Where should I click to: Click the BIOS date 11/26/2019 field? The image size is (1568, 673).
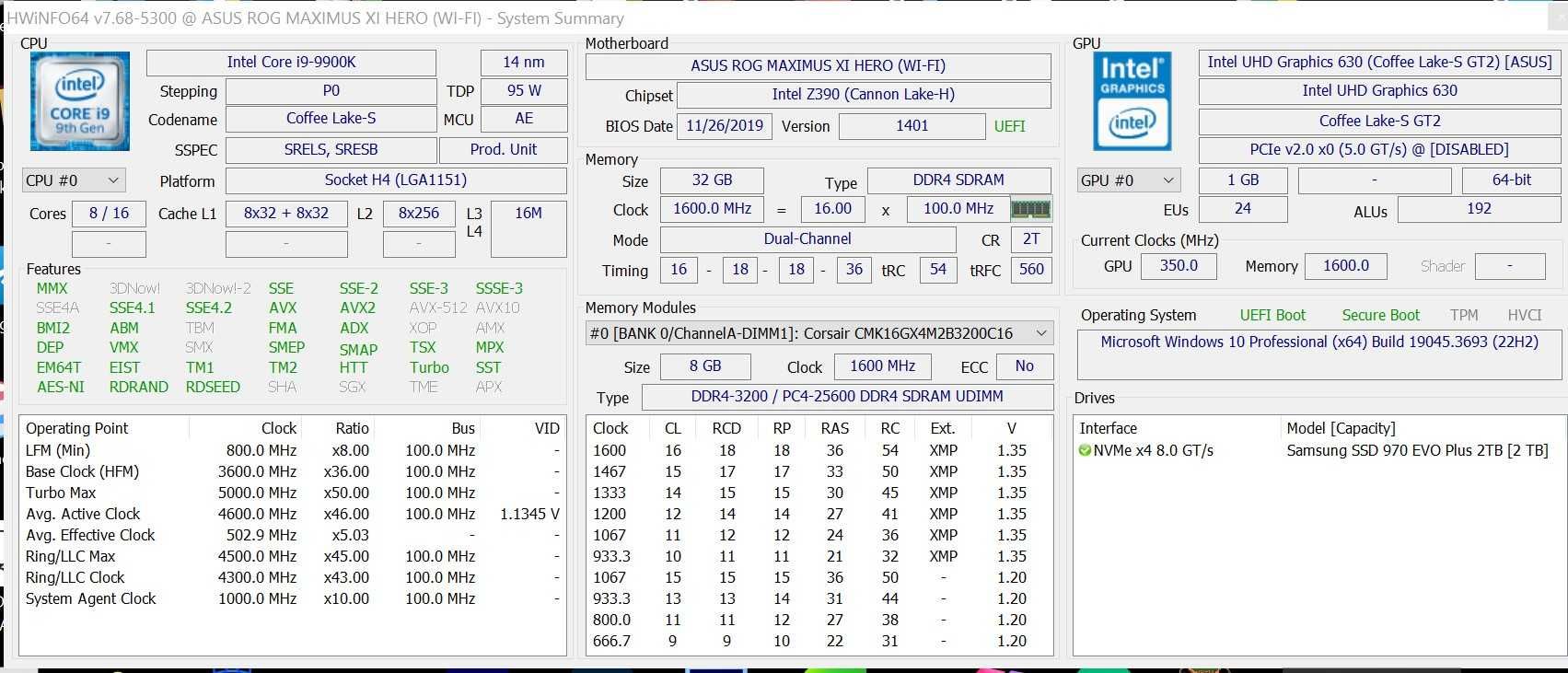pos(725,127)
